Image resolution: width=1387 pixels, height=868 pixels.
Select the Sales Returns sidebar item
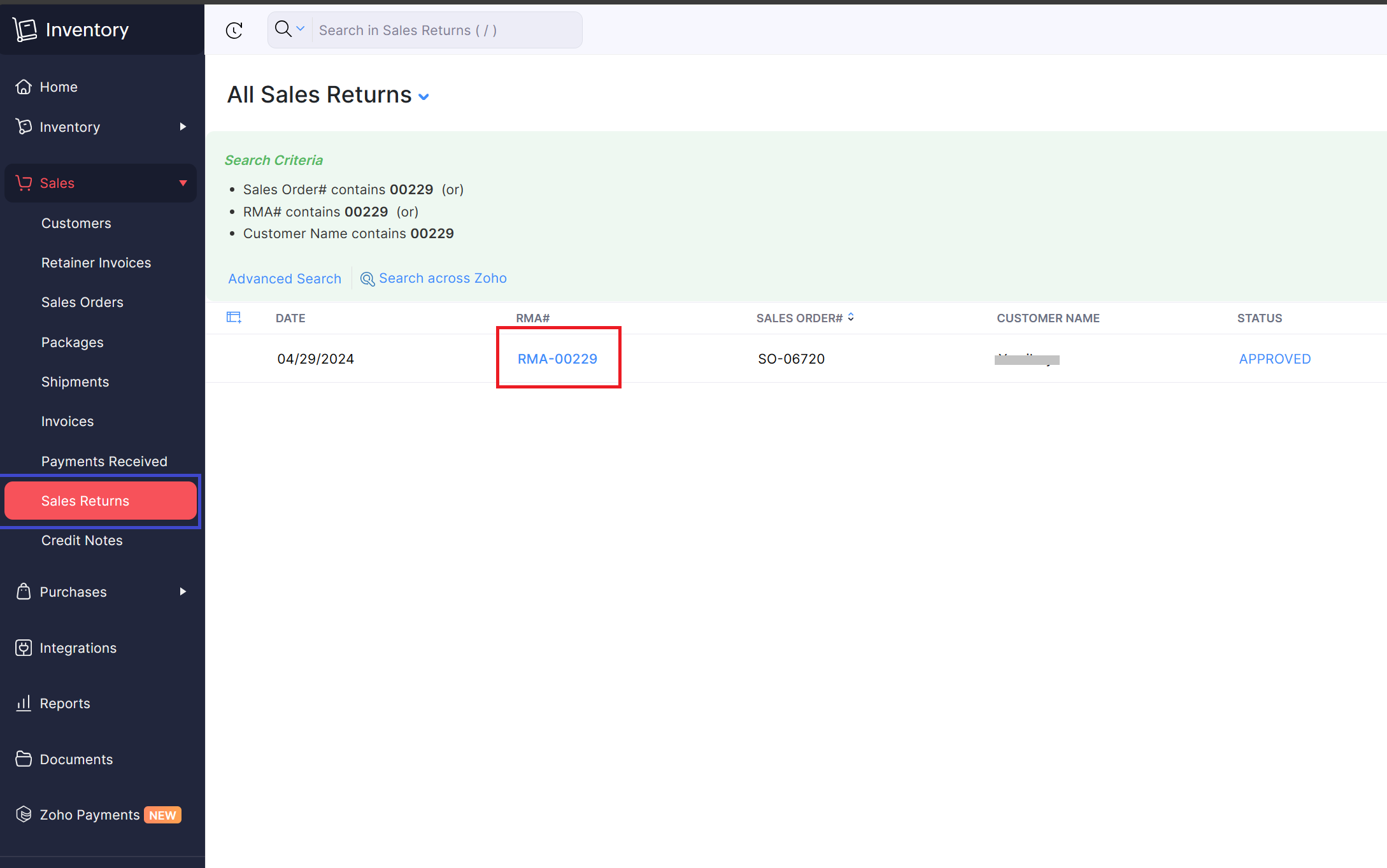(101, 501)
